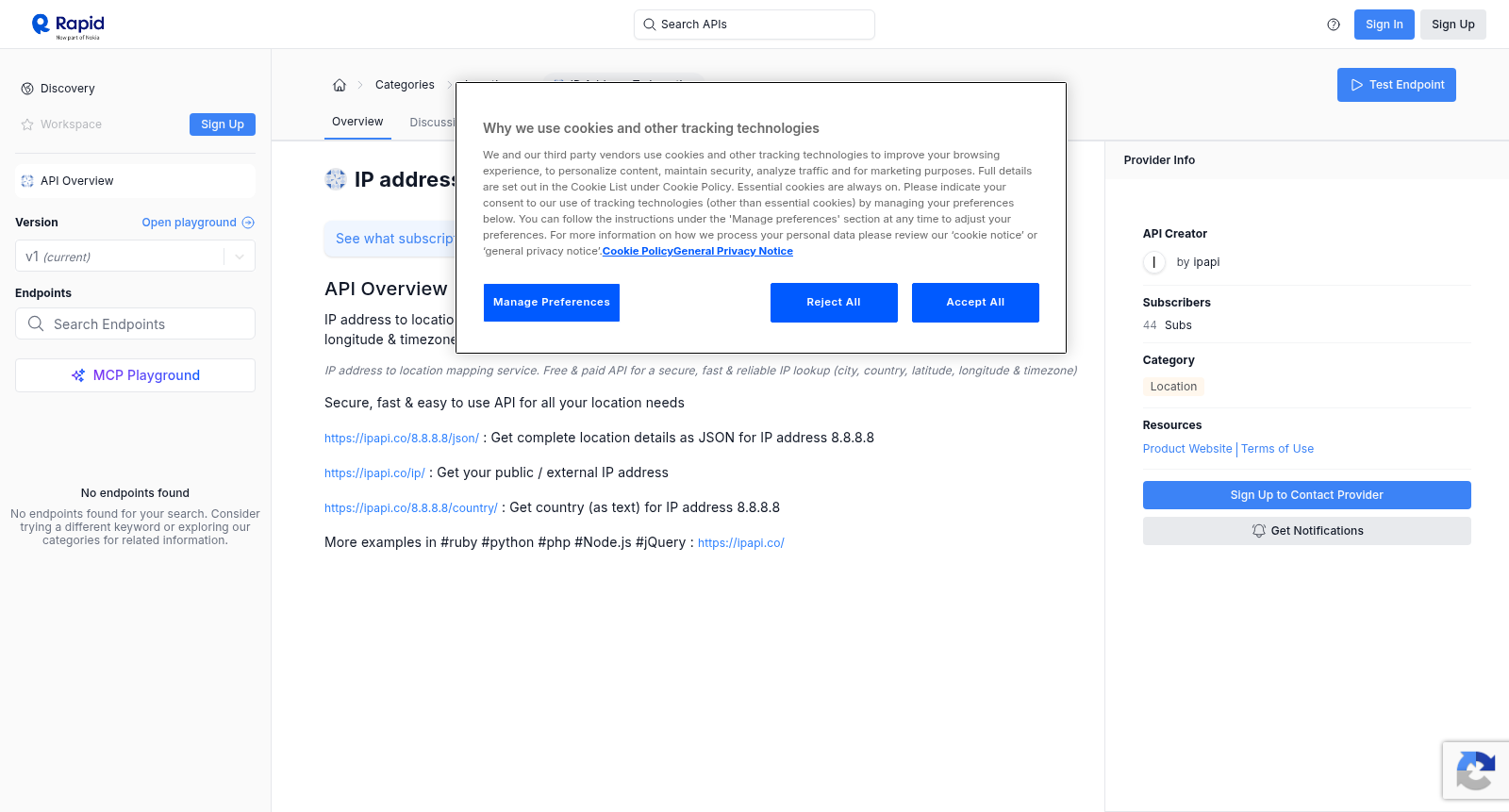Click the 'No endpoints found' message
The image size is (1509, 812).
[135, 493]
